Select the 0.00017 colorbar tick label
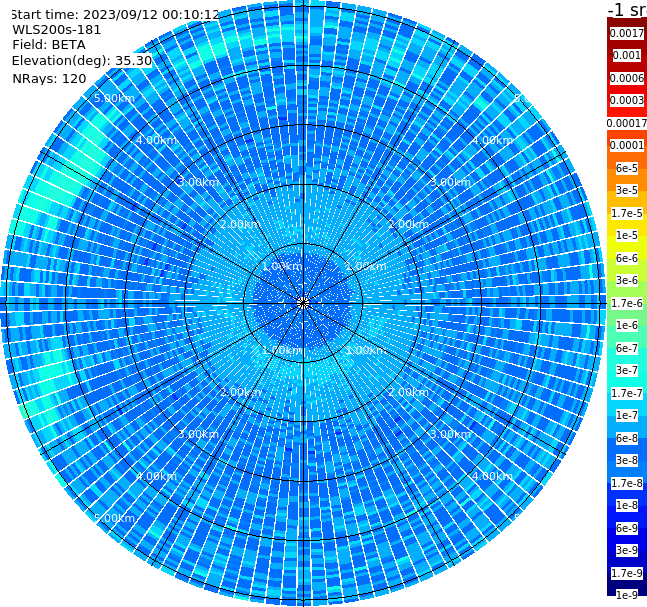 [x=627, y=123]
